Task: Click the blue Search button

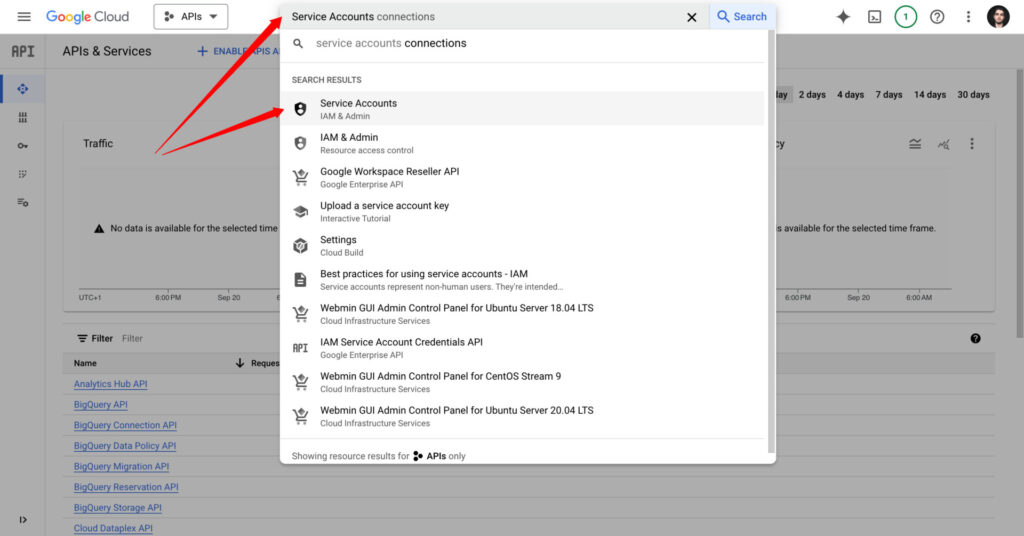Action: pos(742,17)
